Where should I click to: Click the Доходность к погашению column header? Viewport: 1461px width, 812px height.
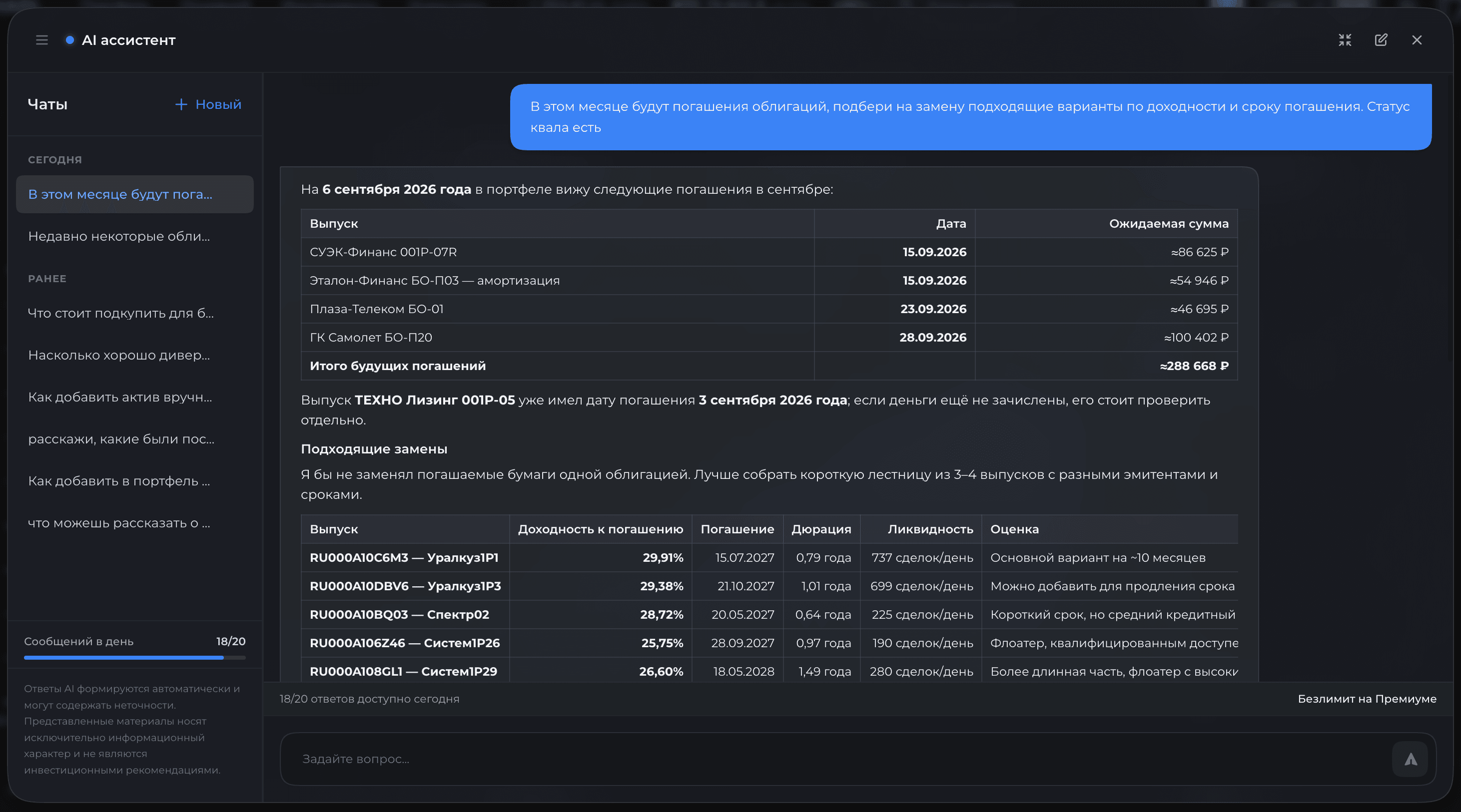(x=600, y=530)
